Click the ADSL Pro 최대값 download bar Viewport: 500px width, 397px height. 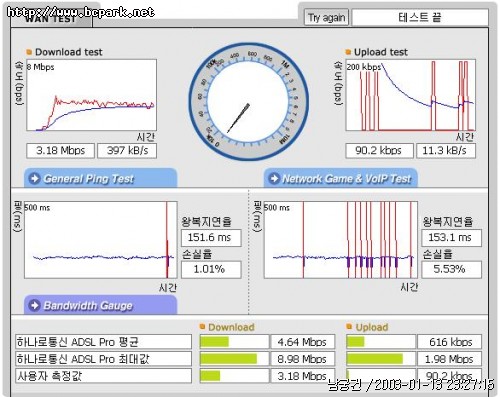tap(234, 359)
